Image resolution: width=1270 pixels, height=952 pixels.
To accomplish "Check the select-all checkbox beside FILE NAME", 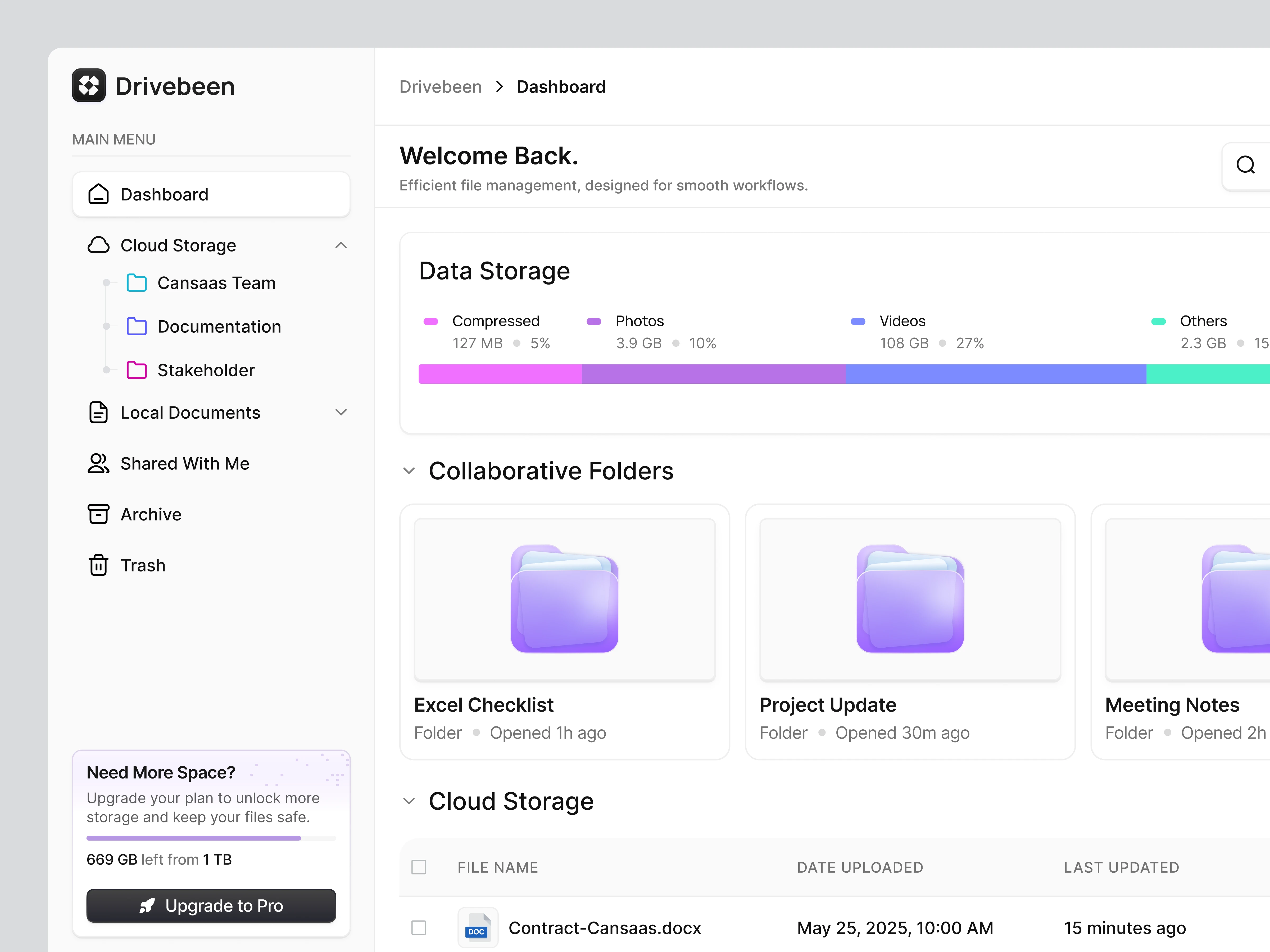I will pyautogui.click(x=419, y=867).
